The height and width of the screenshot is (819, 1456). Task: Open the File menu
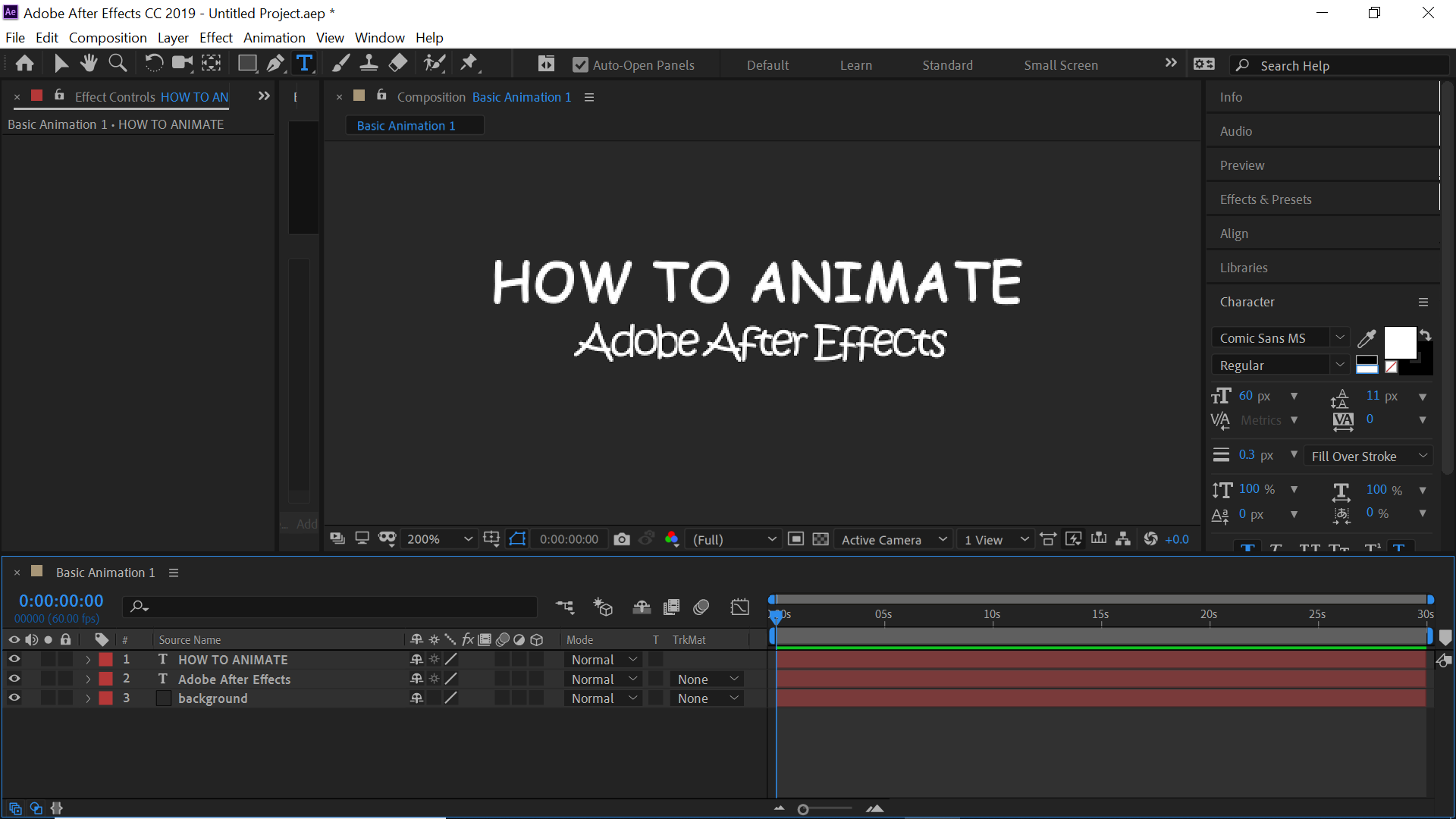click(x=15, y=37)
